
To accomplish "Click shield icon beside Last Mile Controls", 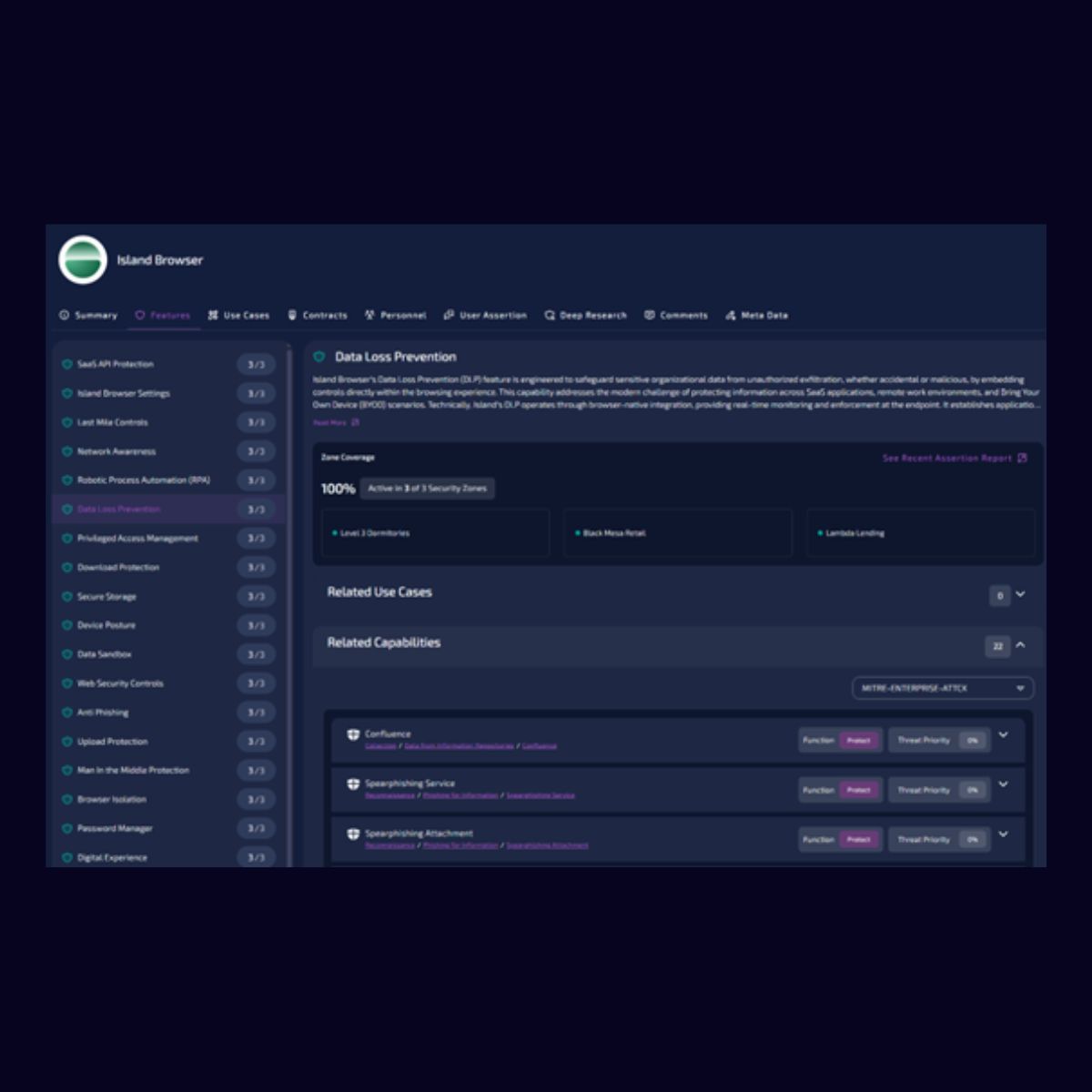I will click(66, 422).
